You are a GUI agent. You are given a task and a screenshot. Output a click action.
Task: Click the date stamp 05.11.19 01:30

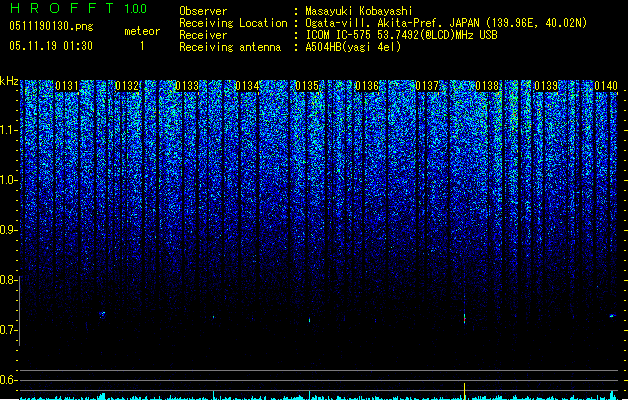(x=51, y=46)
